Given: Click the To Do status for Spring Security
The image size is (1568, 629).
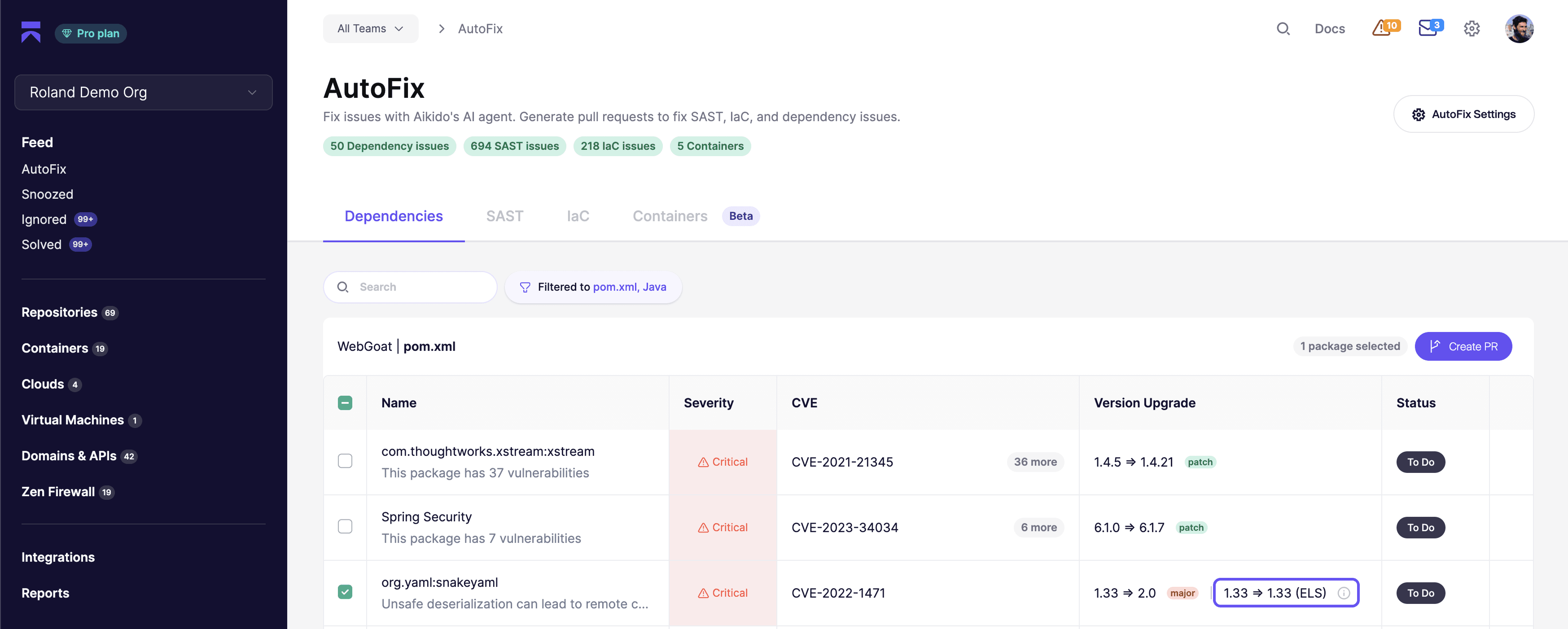Looking at the screenshot, I should [1420, 528].
